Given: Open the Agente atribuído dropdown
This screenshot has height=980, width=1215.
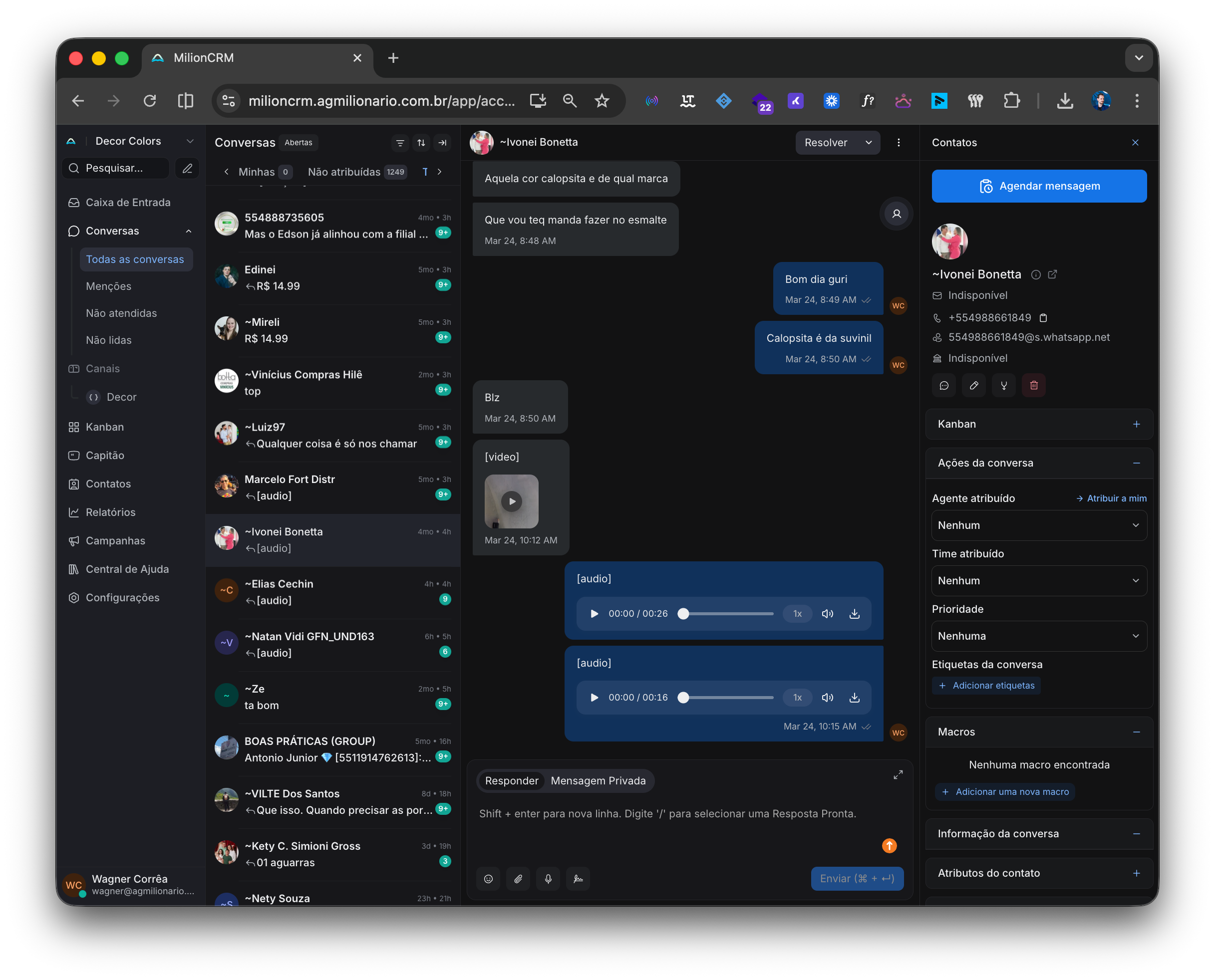Looking at the screenshot, I should 1039,525.
